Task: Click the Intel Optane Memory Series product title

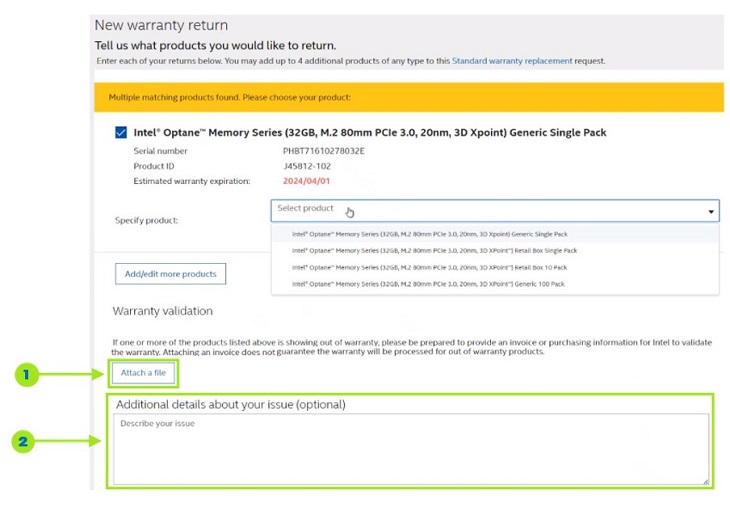Action: coord(370,132)
